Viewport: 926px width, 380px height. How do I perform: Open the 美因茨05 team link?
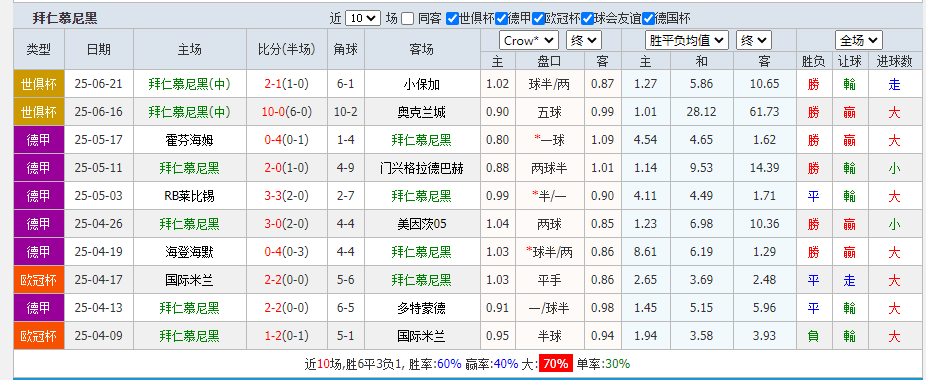[422, 224]
